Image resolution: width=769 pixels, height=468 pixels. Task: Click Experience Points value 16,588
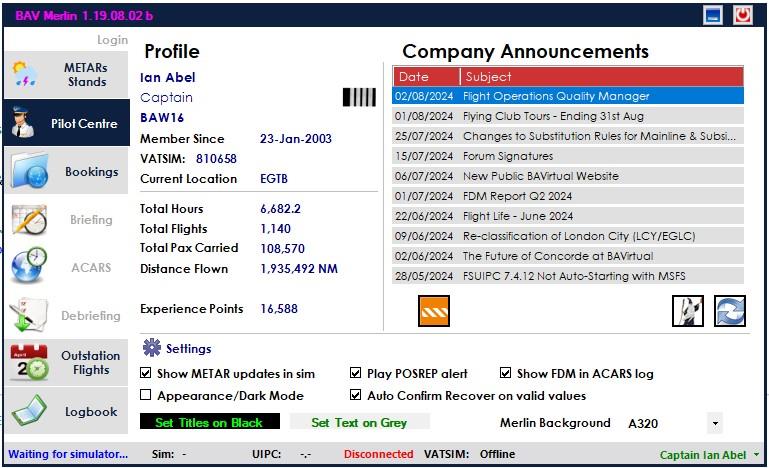[x=279, y=309]
